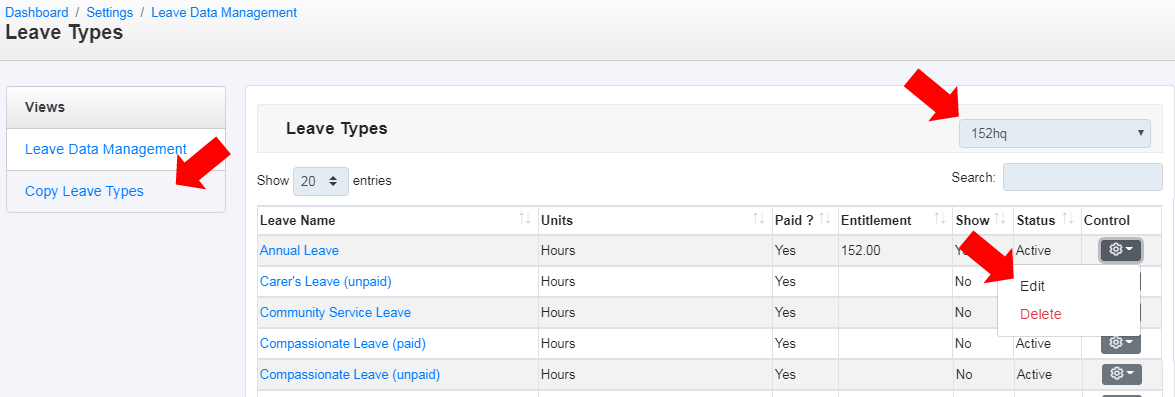Screen dimensions: 1175x397
Task: Open Compassionate Leave (unpaid) link
Action: coord(349,374)
